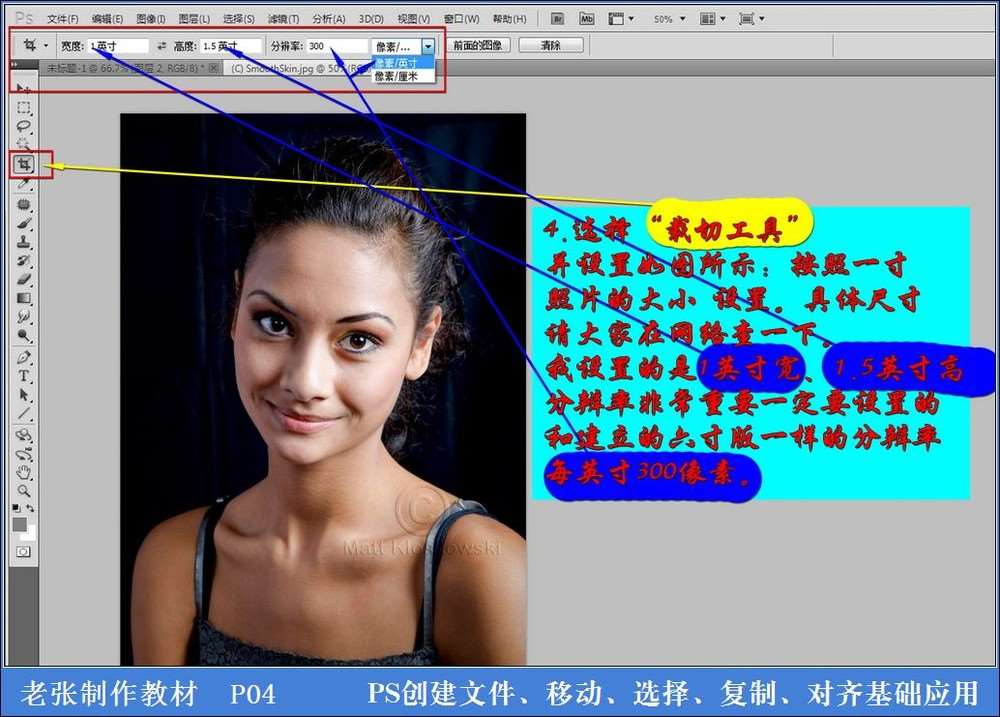Image resolution: width=1000 pixels, height=717 pixels.
Task: Open the 编辑(E) menu
Action: point(107,19)
